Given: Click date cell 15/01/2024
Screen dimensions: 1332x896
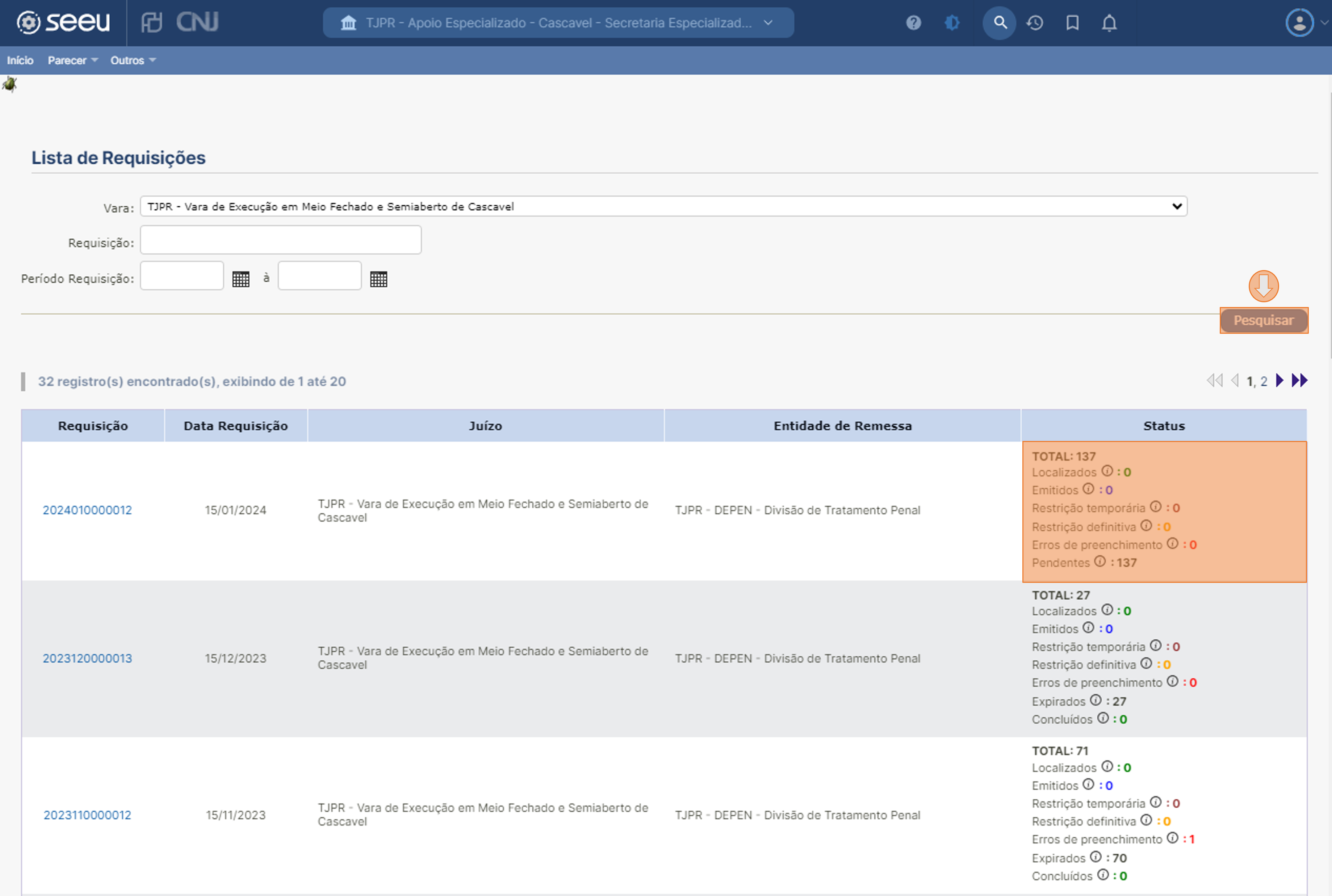Looking at the screenshot, I should 235,510.
